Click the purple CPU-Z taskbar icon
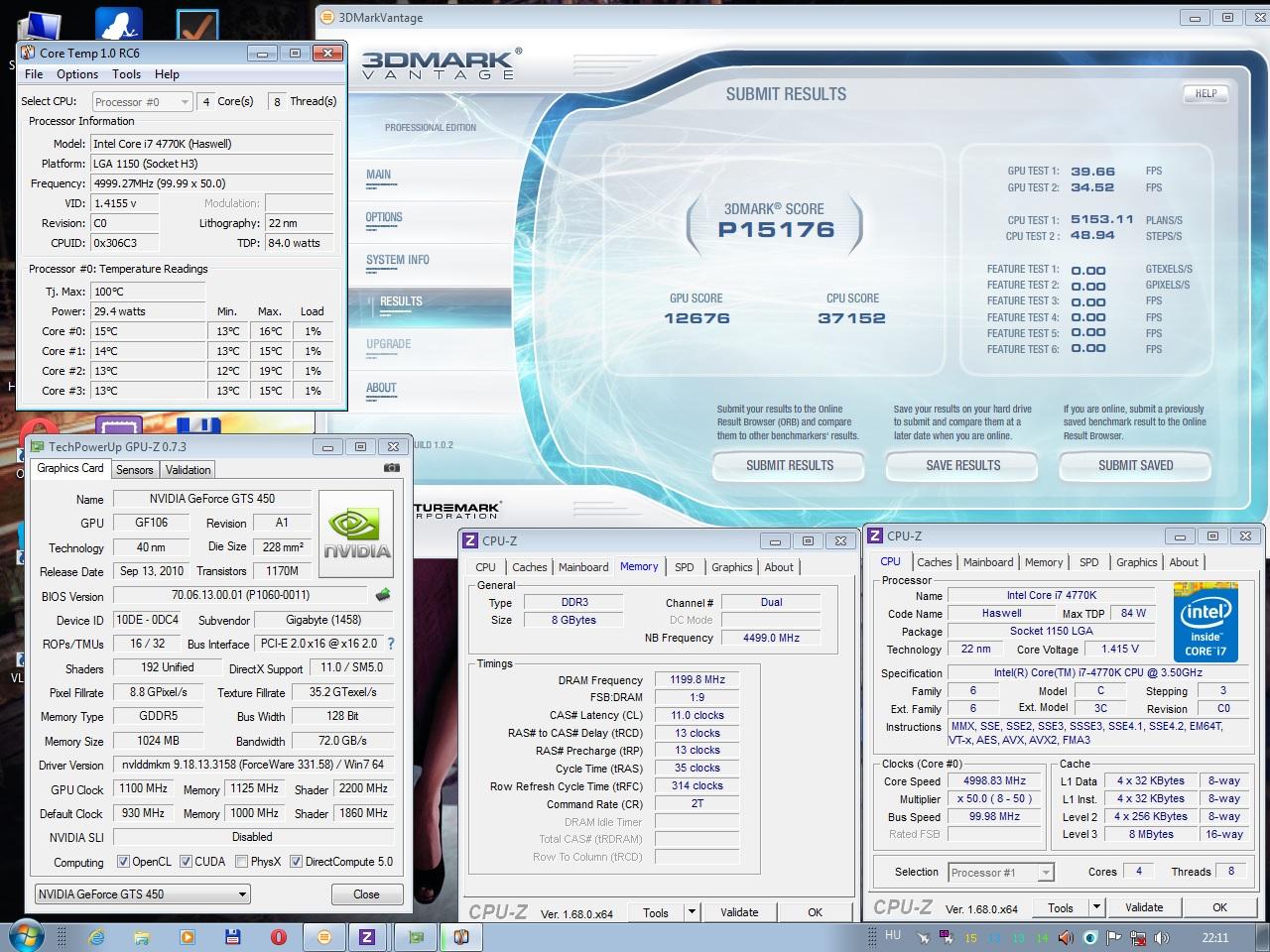 coord(366,936)
